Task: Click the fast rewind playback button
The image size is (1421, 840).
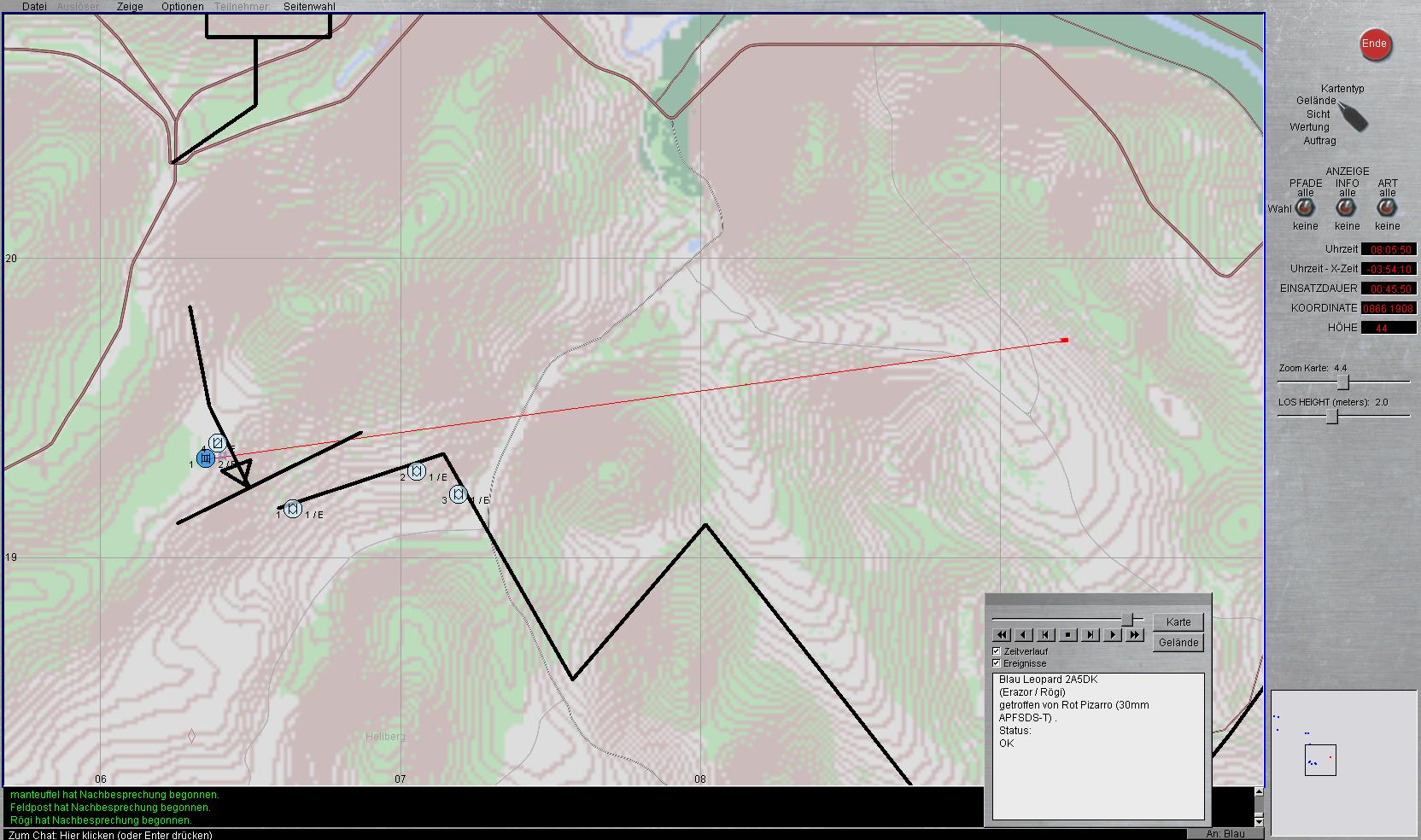Action: [x=1001, y=634]
